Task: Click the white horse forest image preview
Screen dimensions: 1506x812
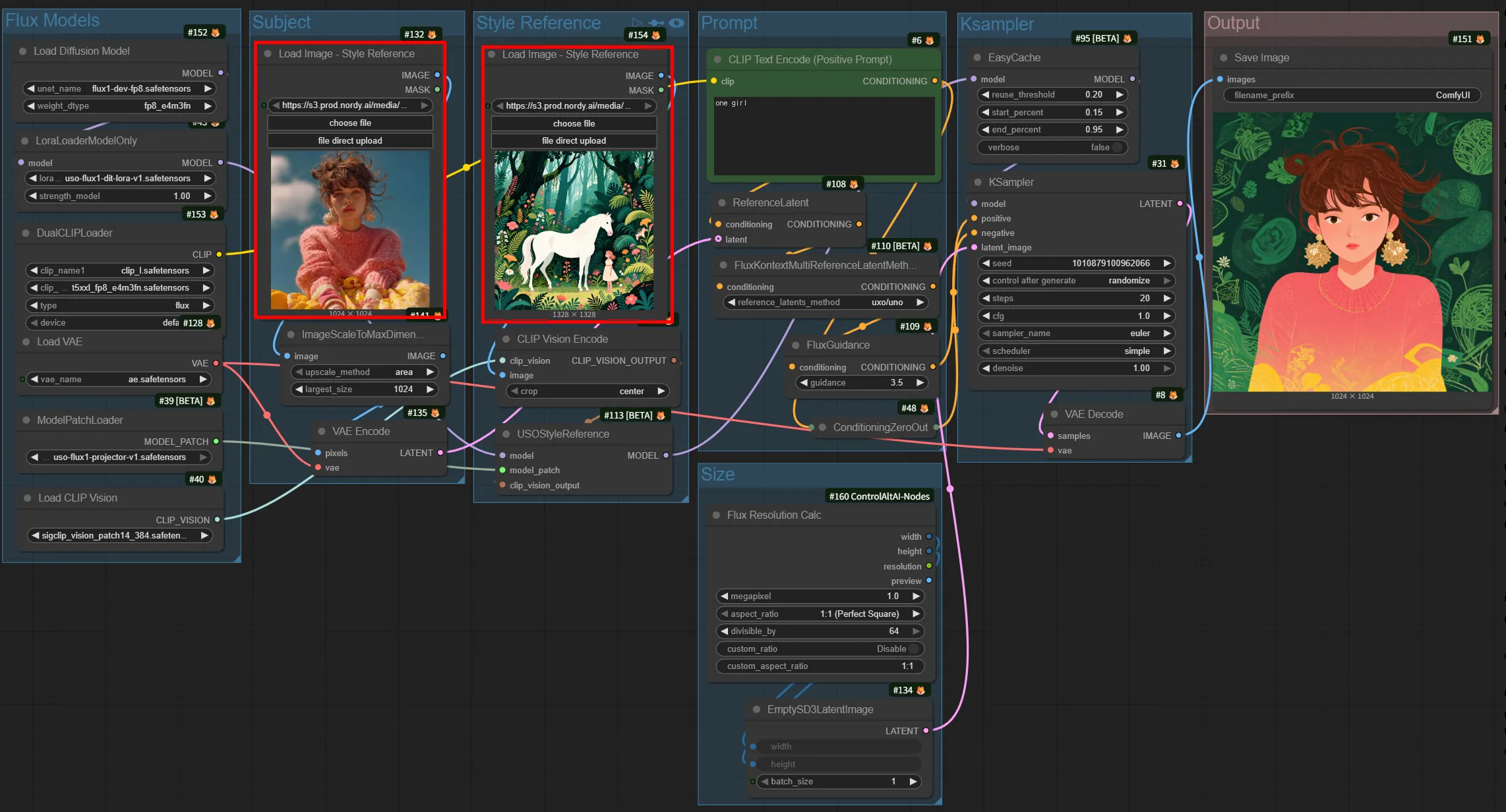Action: click(574, 231)
